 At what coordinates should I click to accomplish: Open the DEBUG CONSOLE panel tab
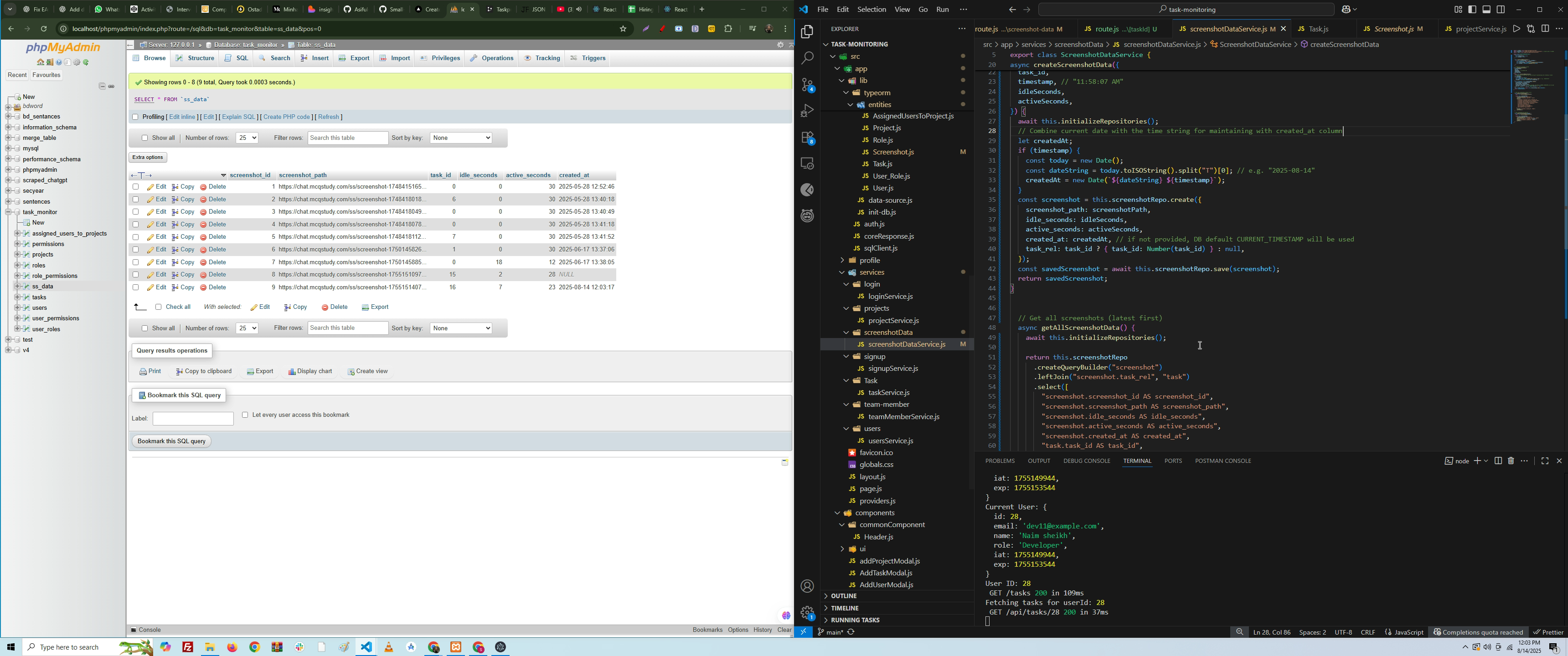[x=1086, y=461]
